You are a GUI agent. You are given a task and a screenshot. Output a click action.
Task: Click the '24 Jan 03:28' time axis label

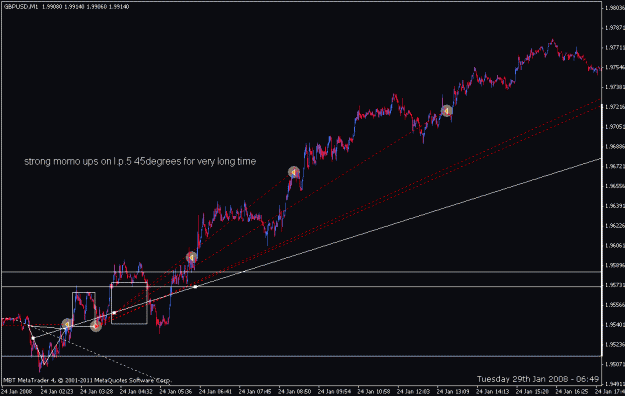[x=96, y=392]
